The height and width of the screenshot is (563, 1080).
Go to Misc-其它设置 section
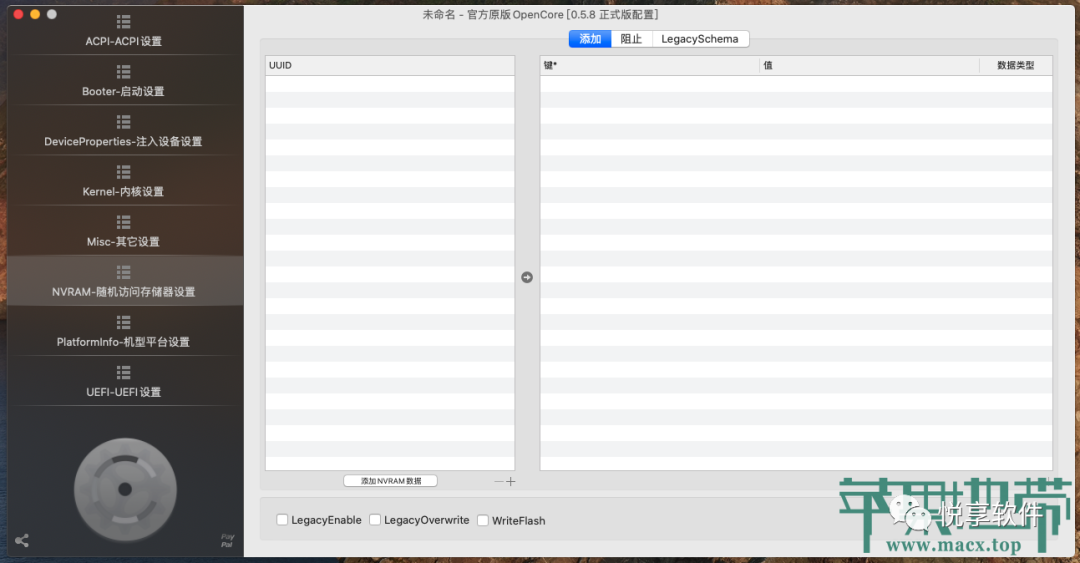click(x=124, y=232)
